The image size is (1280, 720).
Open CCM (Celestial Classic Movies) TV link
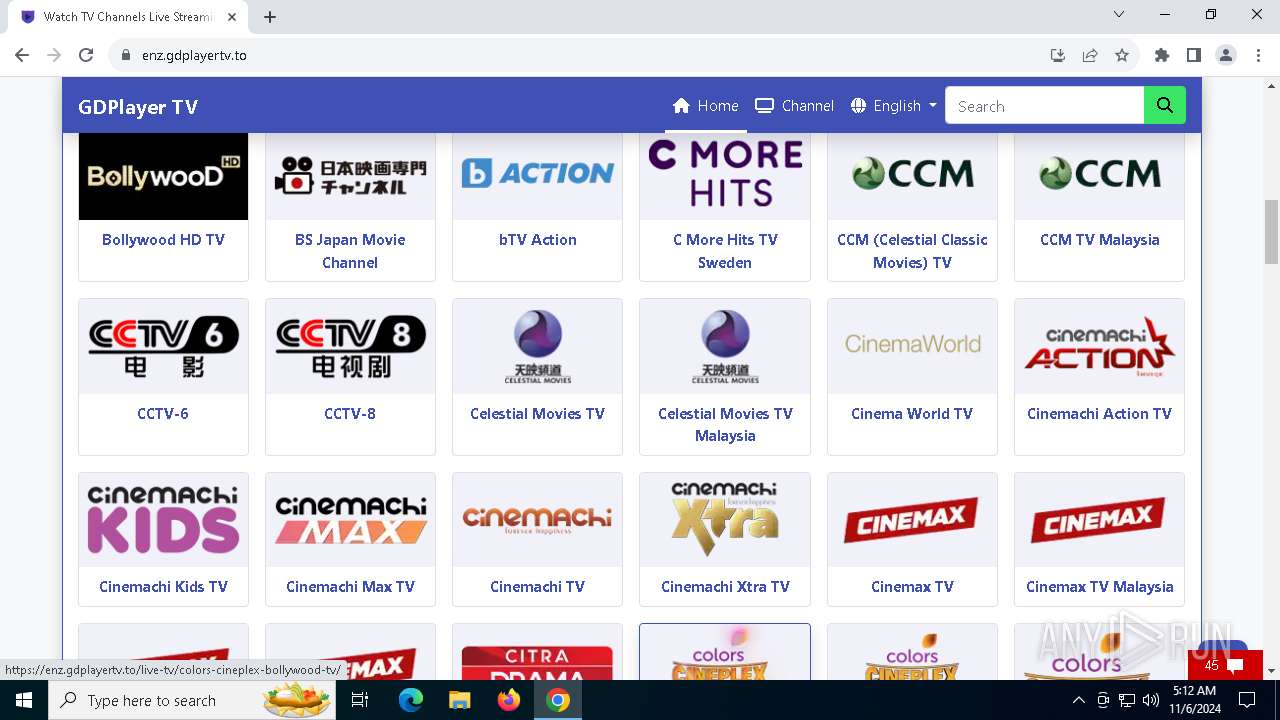pyautogui.click(x=912, y=251)
